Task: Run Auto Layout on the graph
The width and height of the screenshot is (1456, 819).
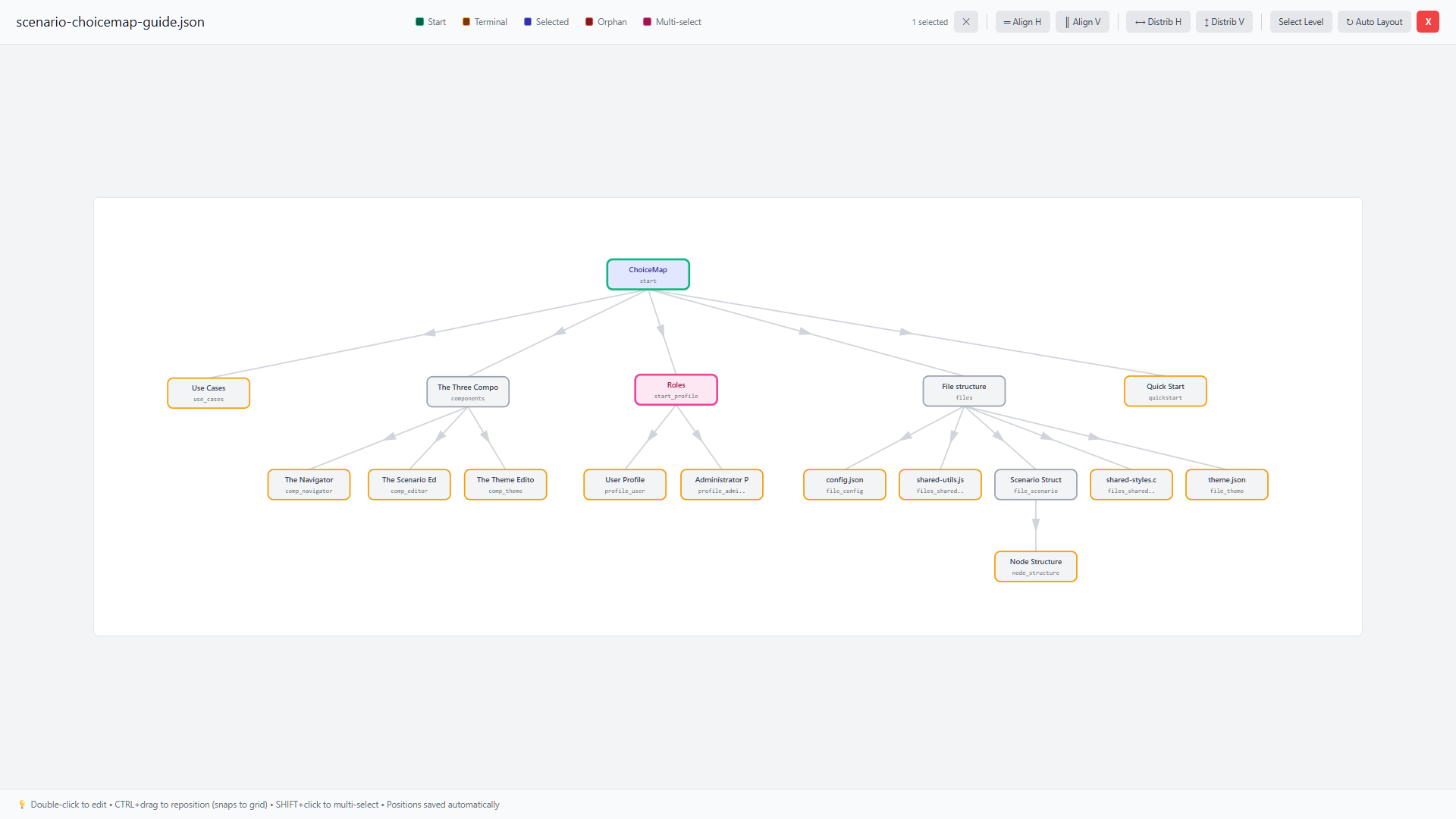Action: [x=1374, y=22]
